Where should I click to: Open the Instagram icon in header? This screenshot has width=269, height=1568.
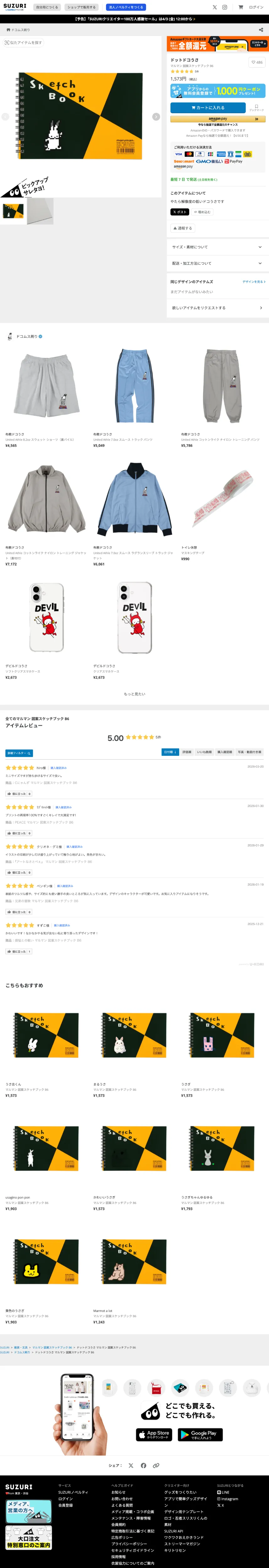pyautogui.click(x=224, y=7)
